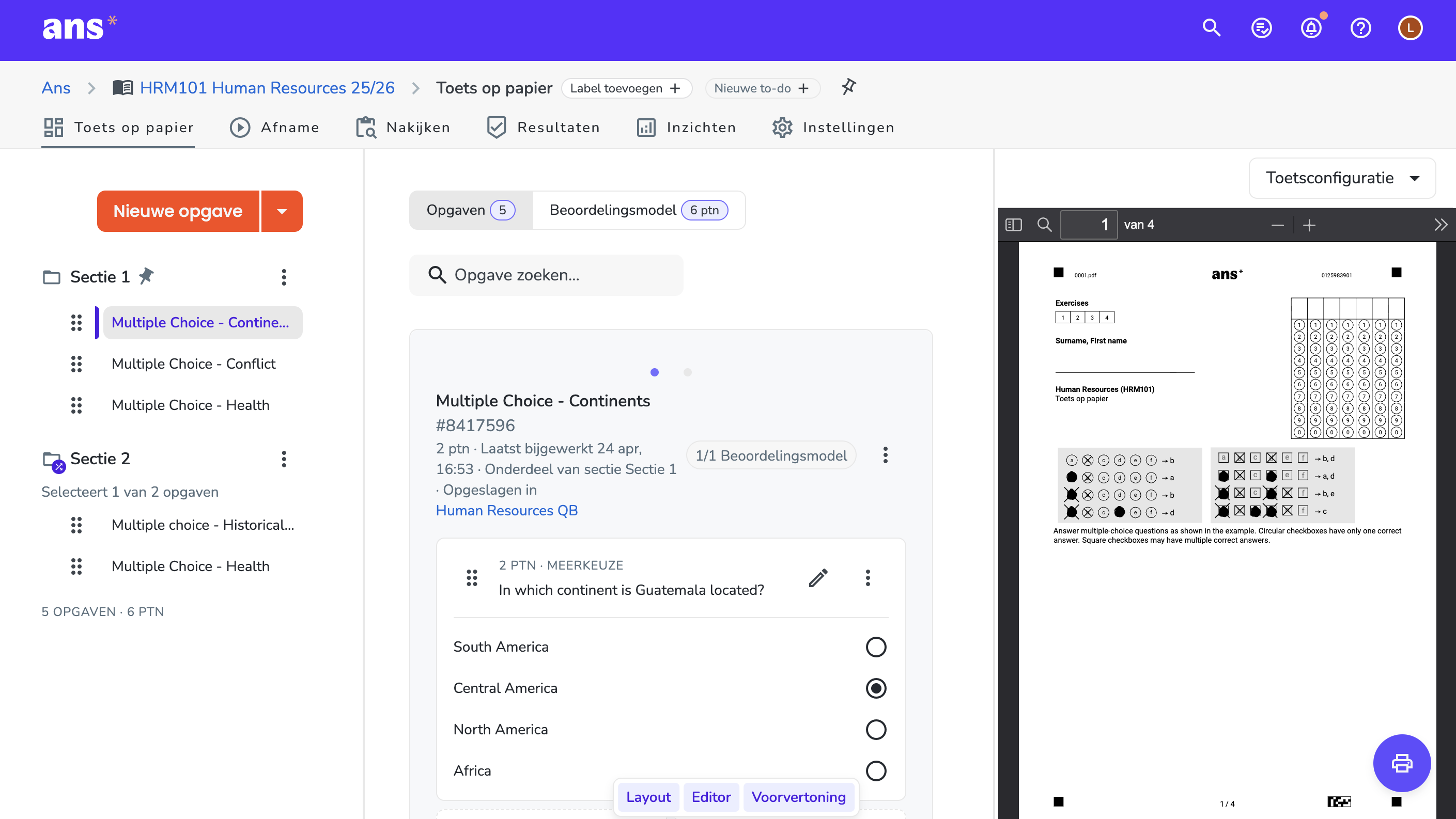1456x819 pixels.
Task: Select Multiple Choice - Health in Sectie 1
Action: [191, 405]
